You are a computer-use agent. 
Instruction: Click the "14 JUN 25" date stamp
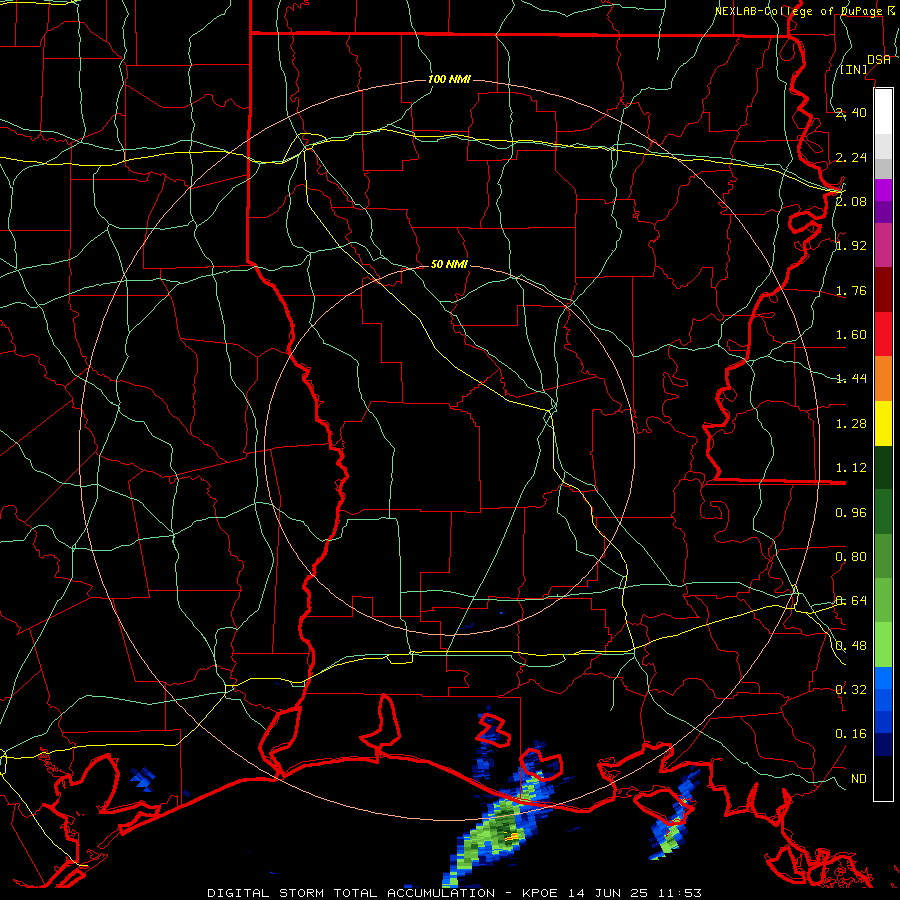610,893
